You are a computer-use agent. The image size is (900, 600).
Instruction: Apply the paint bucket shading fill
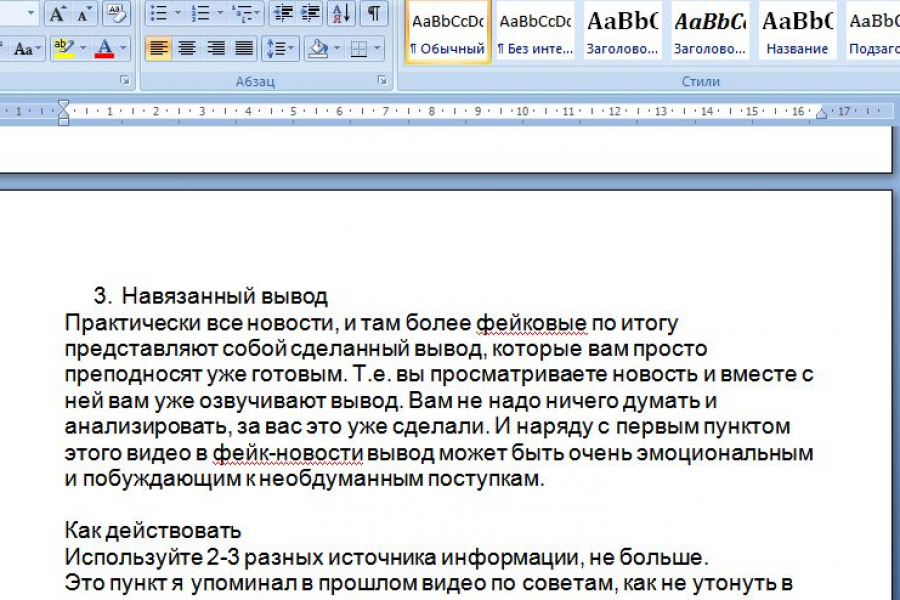pos(317,48)
